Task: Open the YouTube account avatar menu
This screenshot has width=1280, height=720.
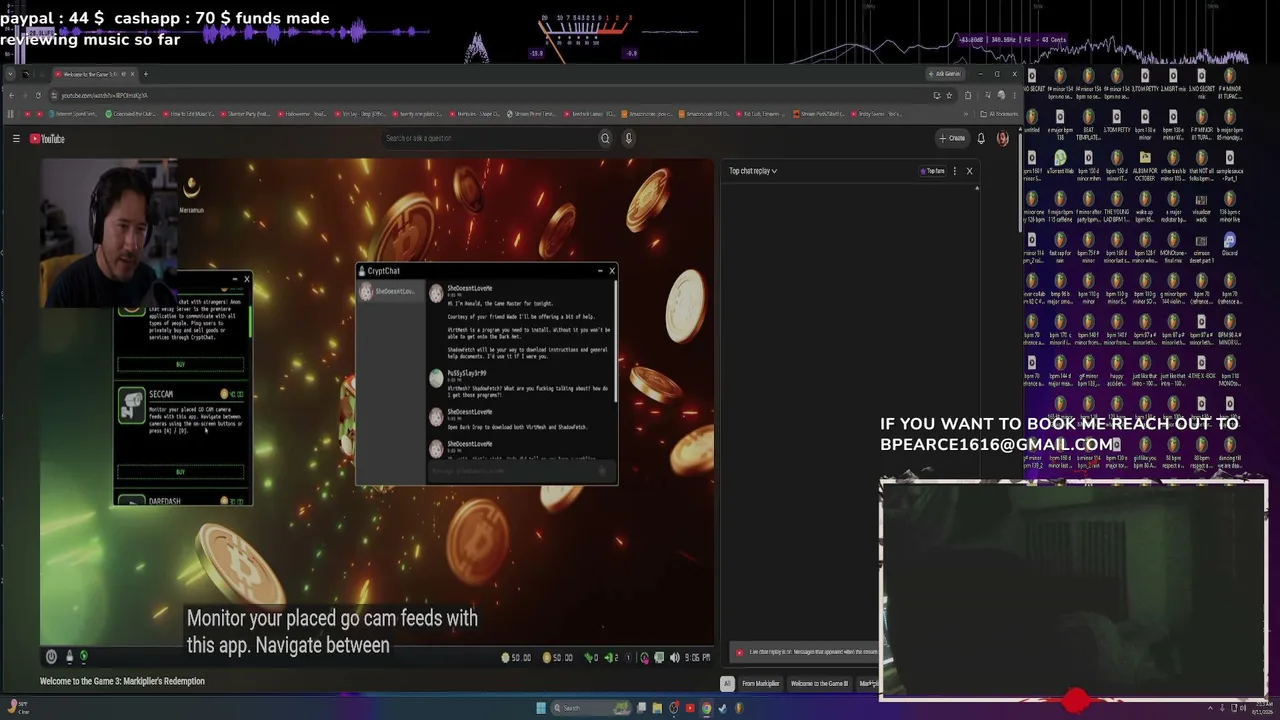Action: (1002, 139)
